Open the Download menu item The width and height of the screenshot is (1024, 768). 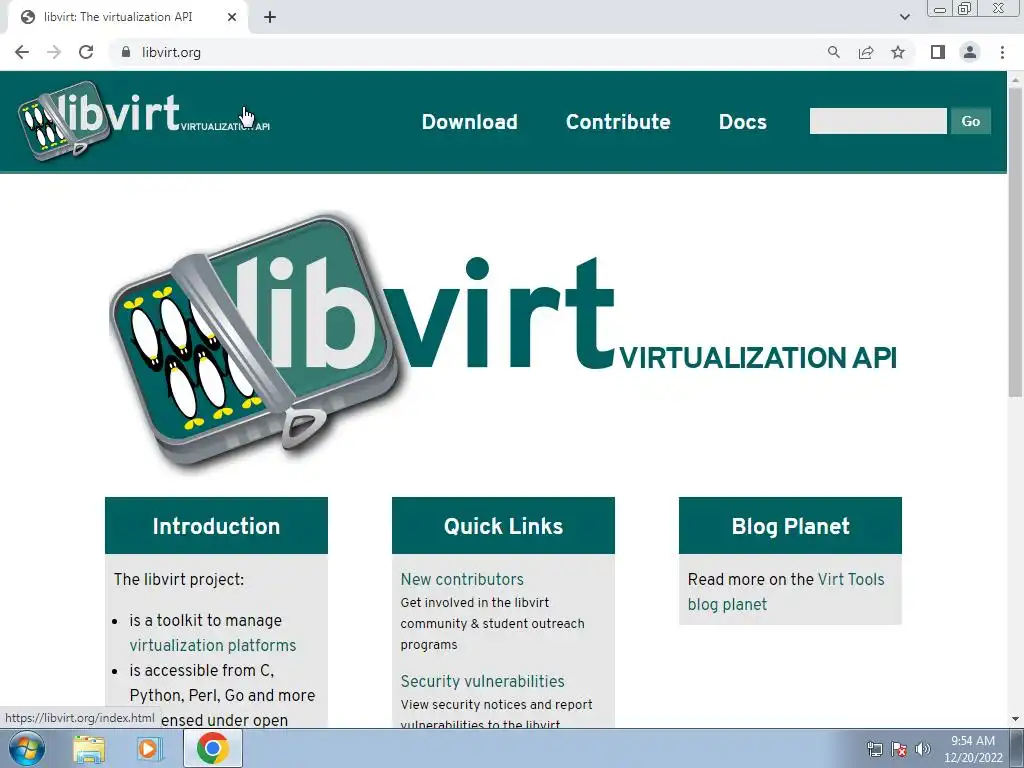(x=470, y=121)
